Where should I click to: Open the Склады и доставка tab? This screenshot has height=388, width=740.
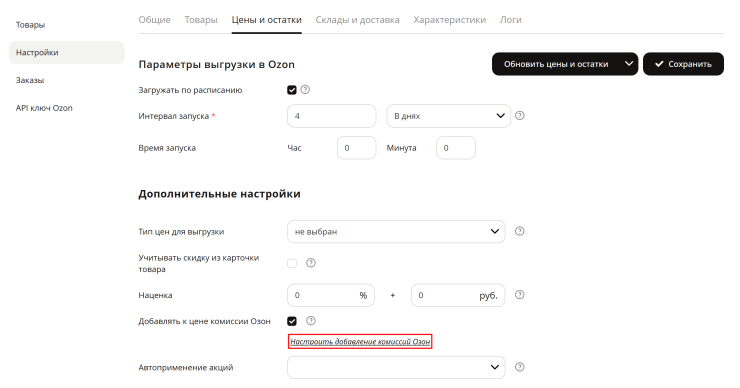click(357, 20)
